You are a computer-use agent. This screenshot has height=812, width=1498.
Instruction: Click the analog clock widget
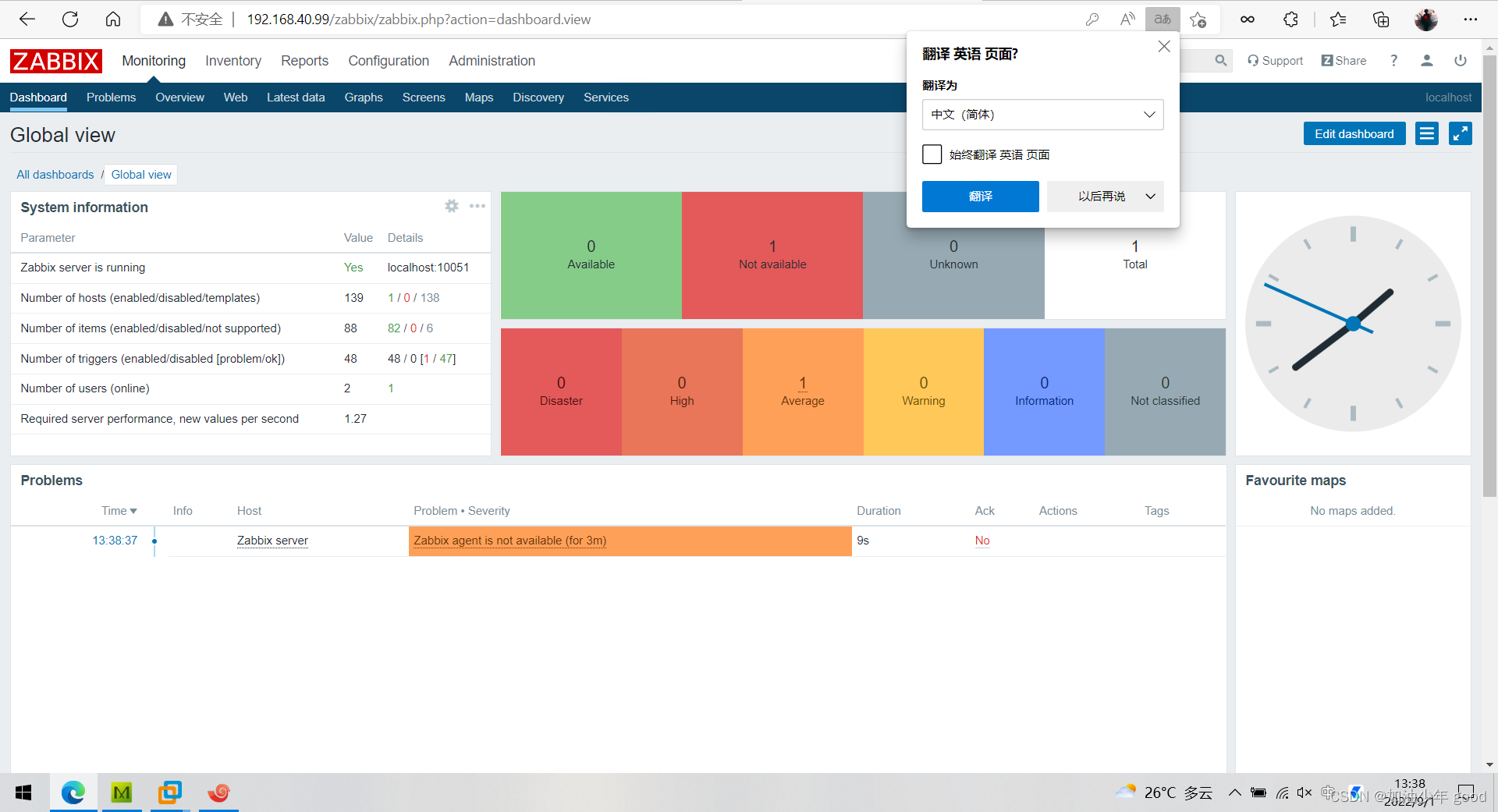point(1353,323)
